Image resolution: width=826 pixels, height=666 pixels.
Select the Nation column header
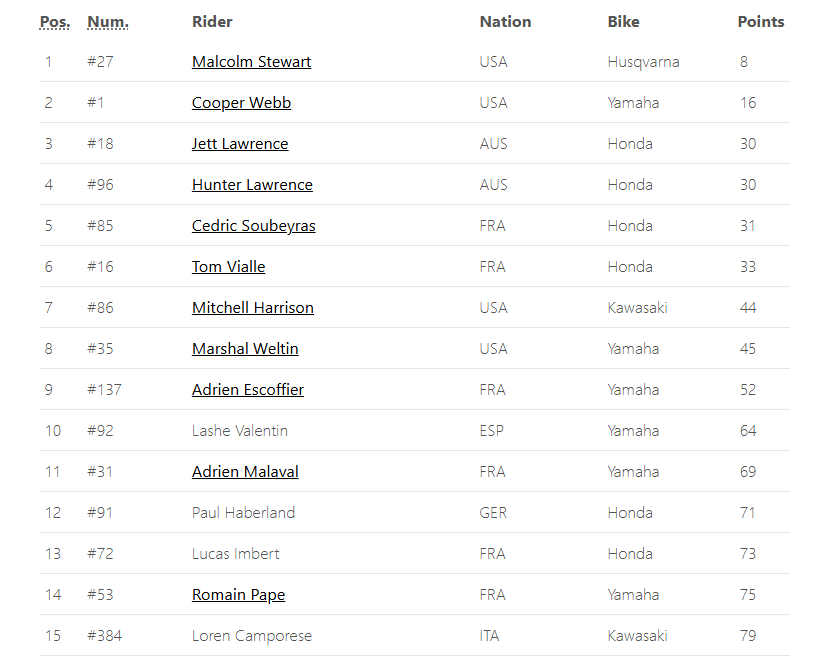click(x=505, y=22)
